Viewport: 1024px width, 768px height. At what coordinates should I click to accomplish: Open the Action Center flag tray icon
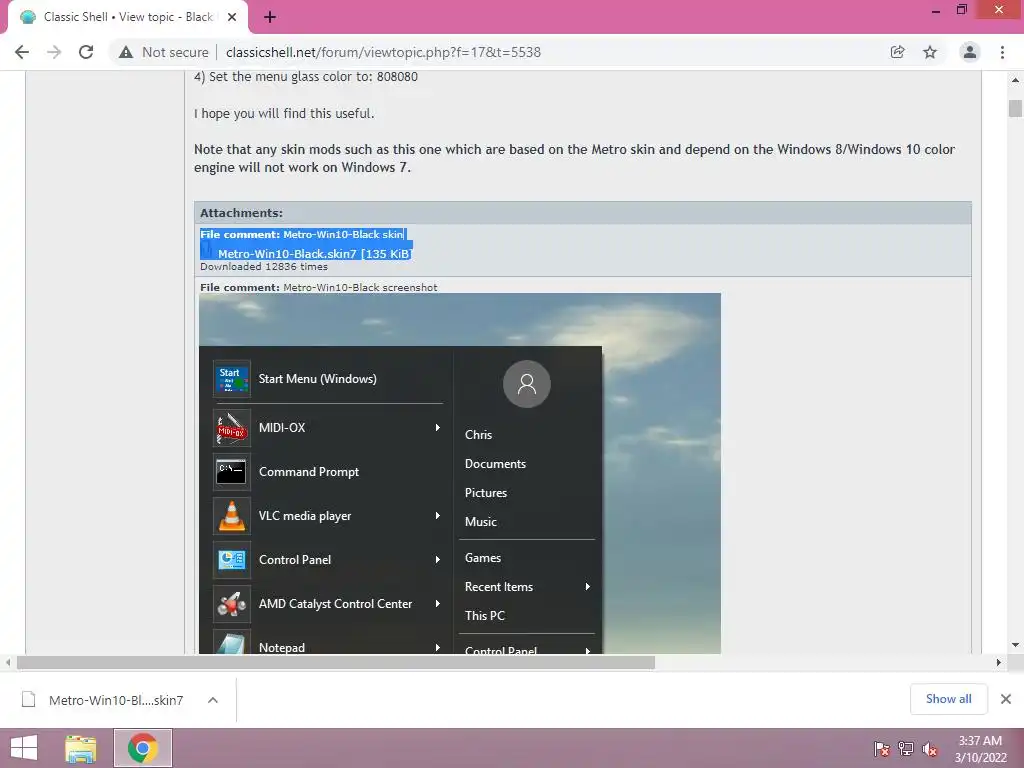(882, 749)
